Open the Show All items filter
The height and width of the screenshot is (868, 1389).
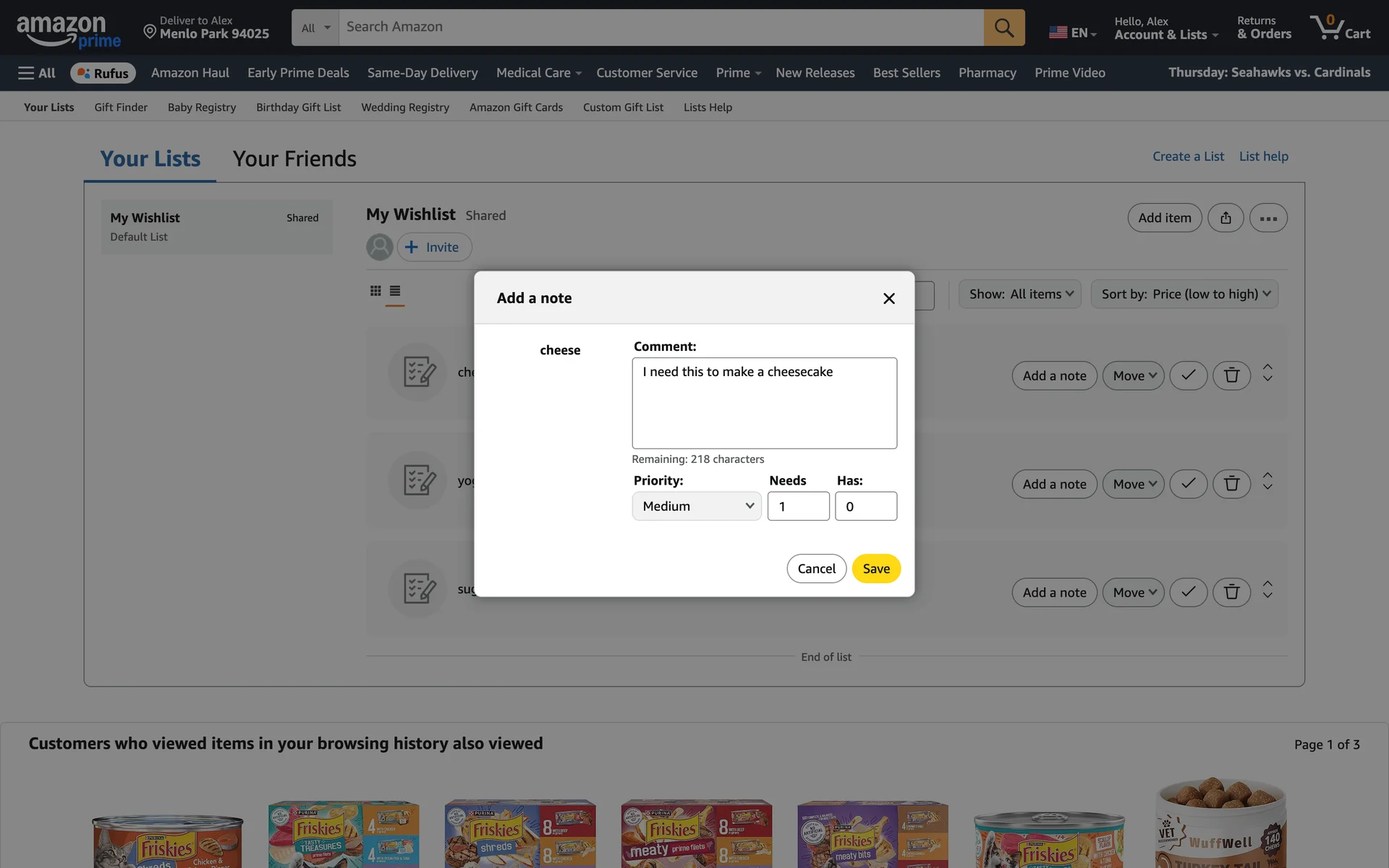[x=1019, y=294]
